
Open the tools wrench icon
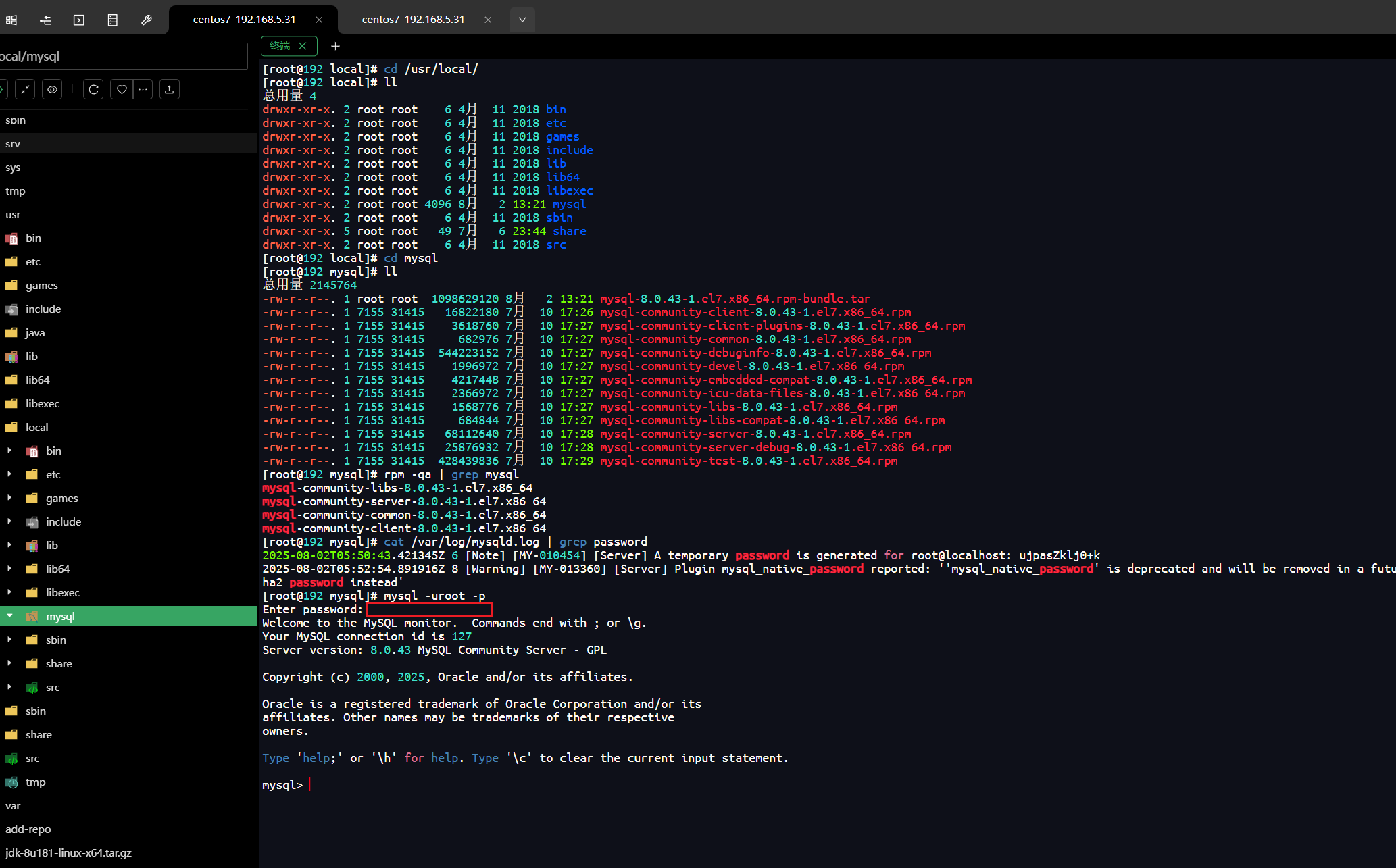click(x=147, y=20)
